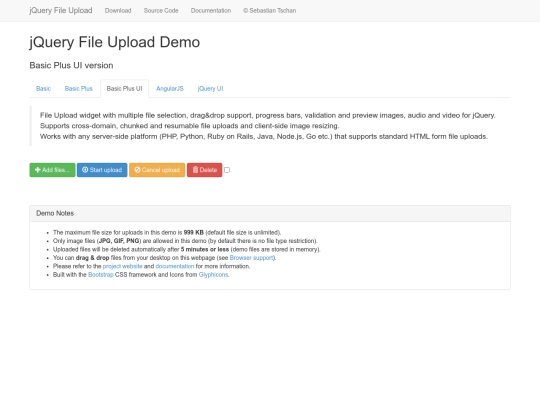Click the Basic Plus UI version subtitle
The height and width of the screenshot is (405, 540).
[x=71, y=65]
